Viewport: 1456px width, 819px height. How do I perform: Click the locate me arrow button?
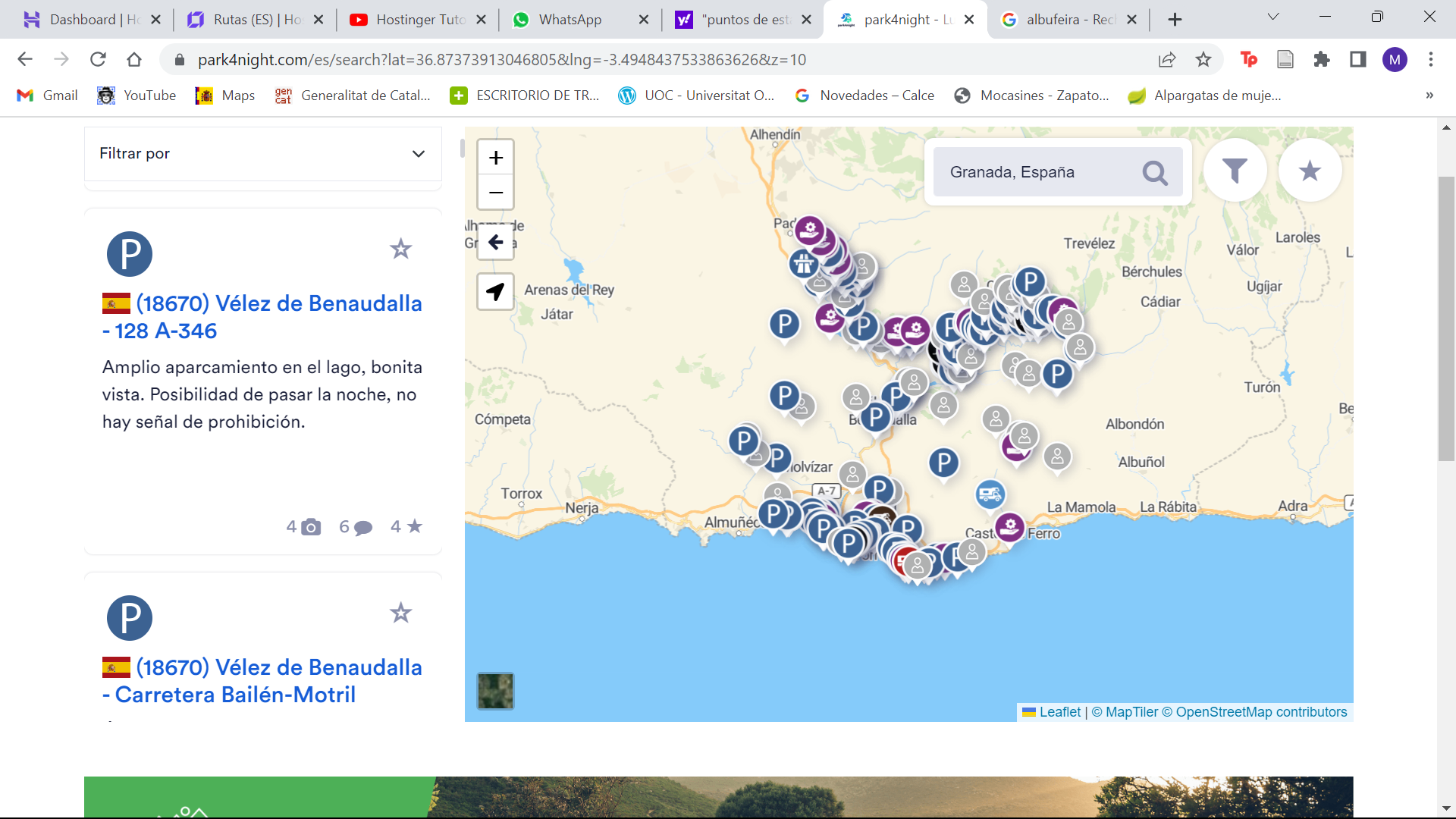tap(495, 292)
